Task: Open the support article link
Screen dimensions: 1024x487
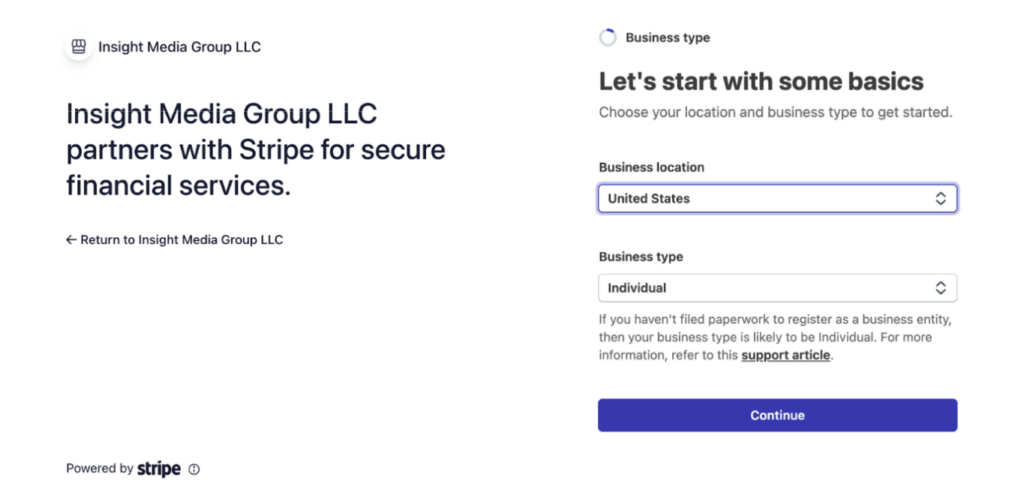Action: tap(785, 355)
